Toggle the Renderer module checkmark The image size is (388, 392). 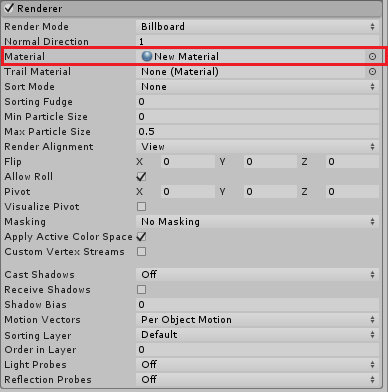pos(9,8)
